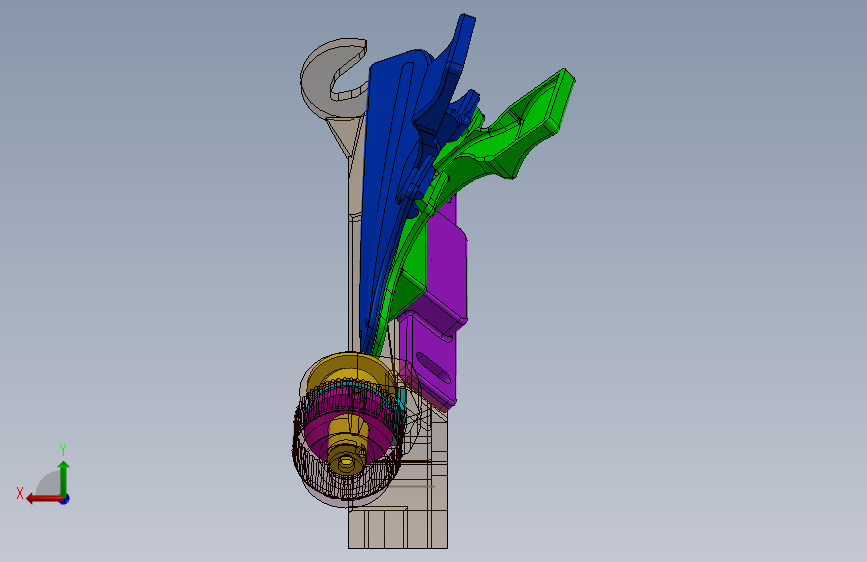Click the blue Z axis origin dot

tap(65, 499)
